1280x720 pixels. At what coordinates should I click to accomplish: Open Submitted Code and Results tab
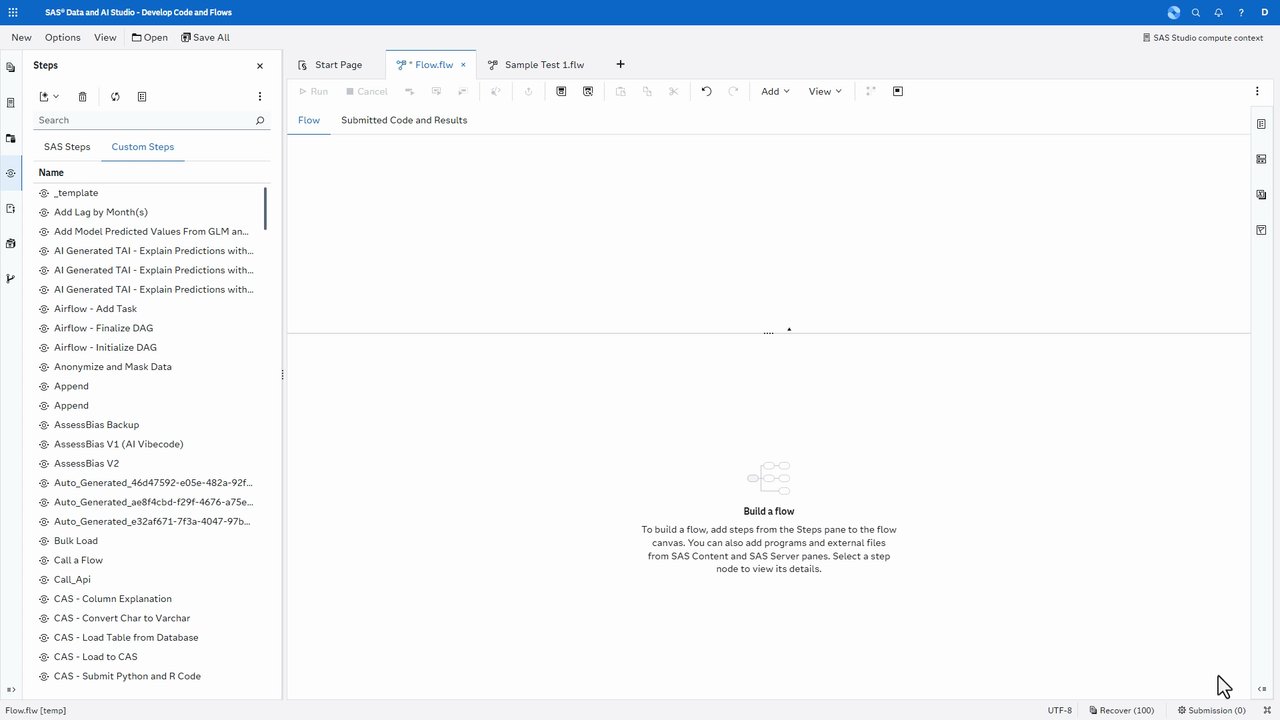point(404,120)
